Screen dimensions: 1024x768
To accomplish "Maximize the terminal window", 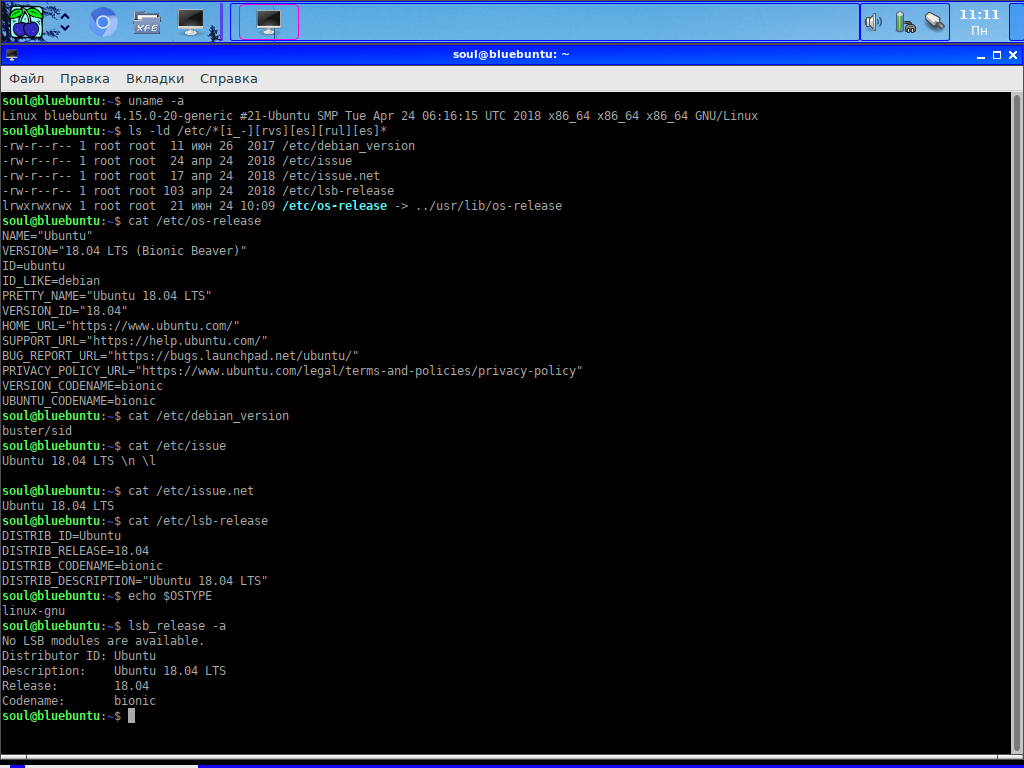I will [997, 56].
